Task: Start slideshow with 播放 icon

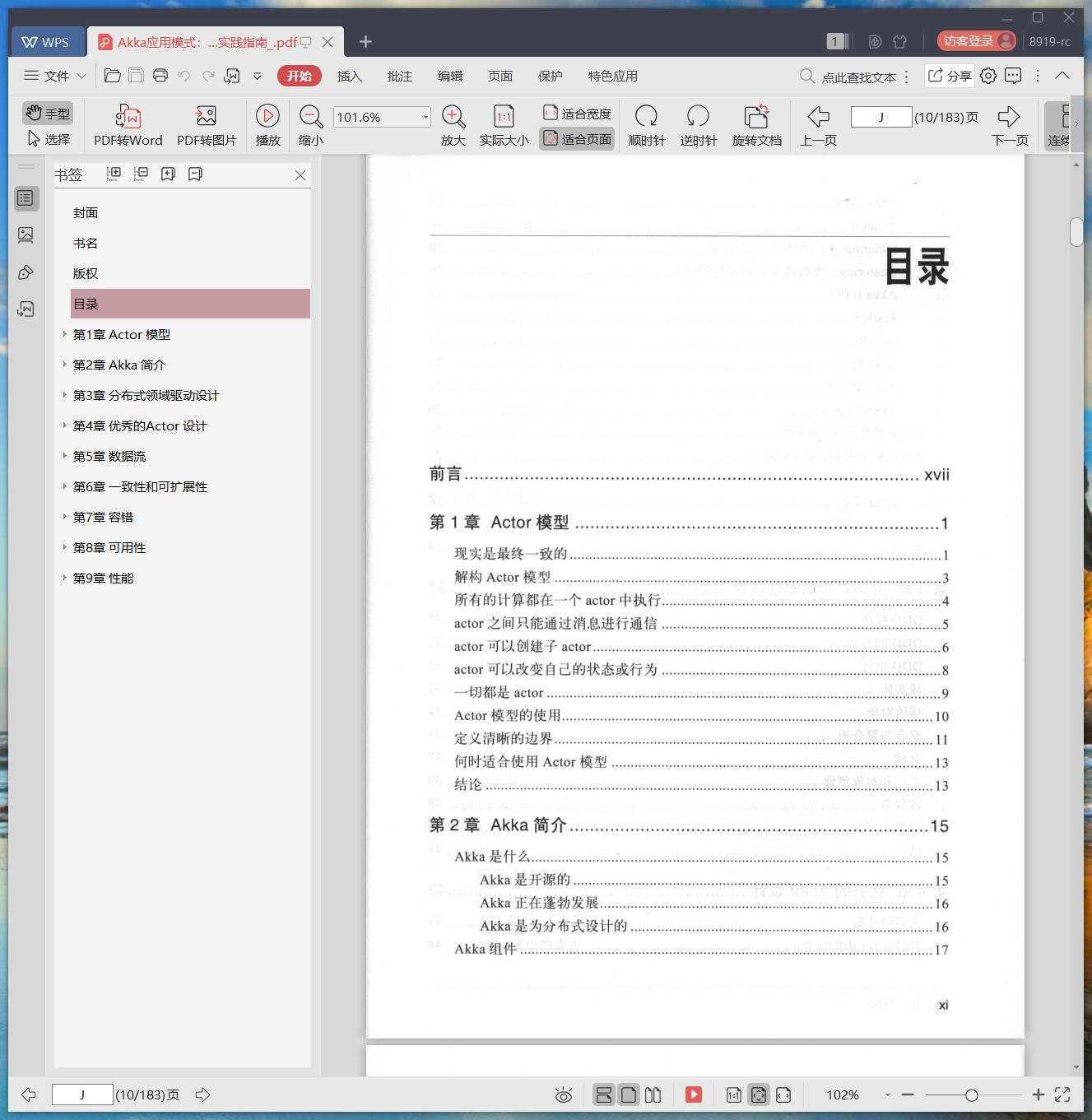Action: (x=267, y=125)
